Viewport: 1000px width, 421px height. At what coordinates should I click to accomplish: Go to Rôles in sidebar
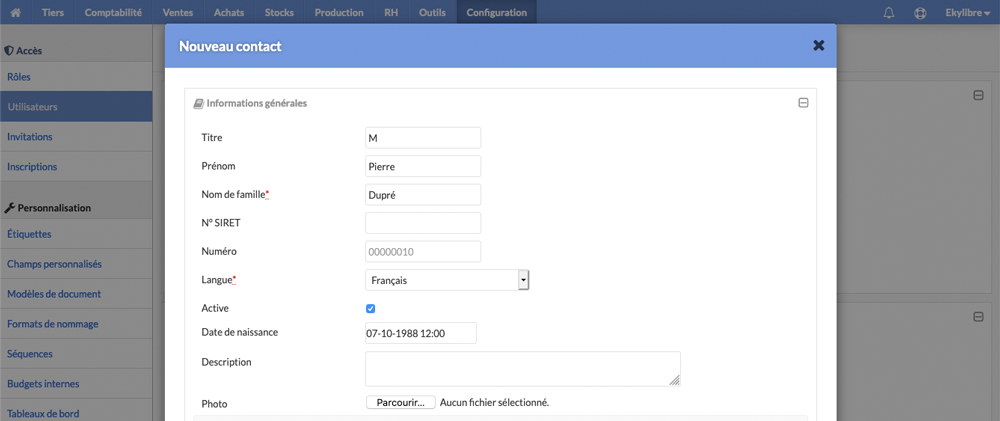(x=76, y=77)
